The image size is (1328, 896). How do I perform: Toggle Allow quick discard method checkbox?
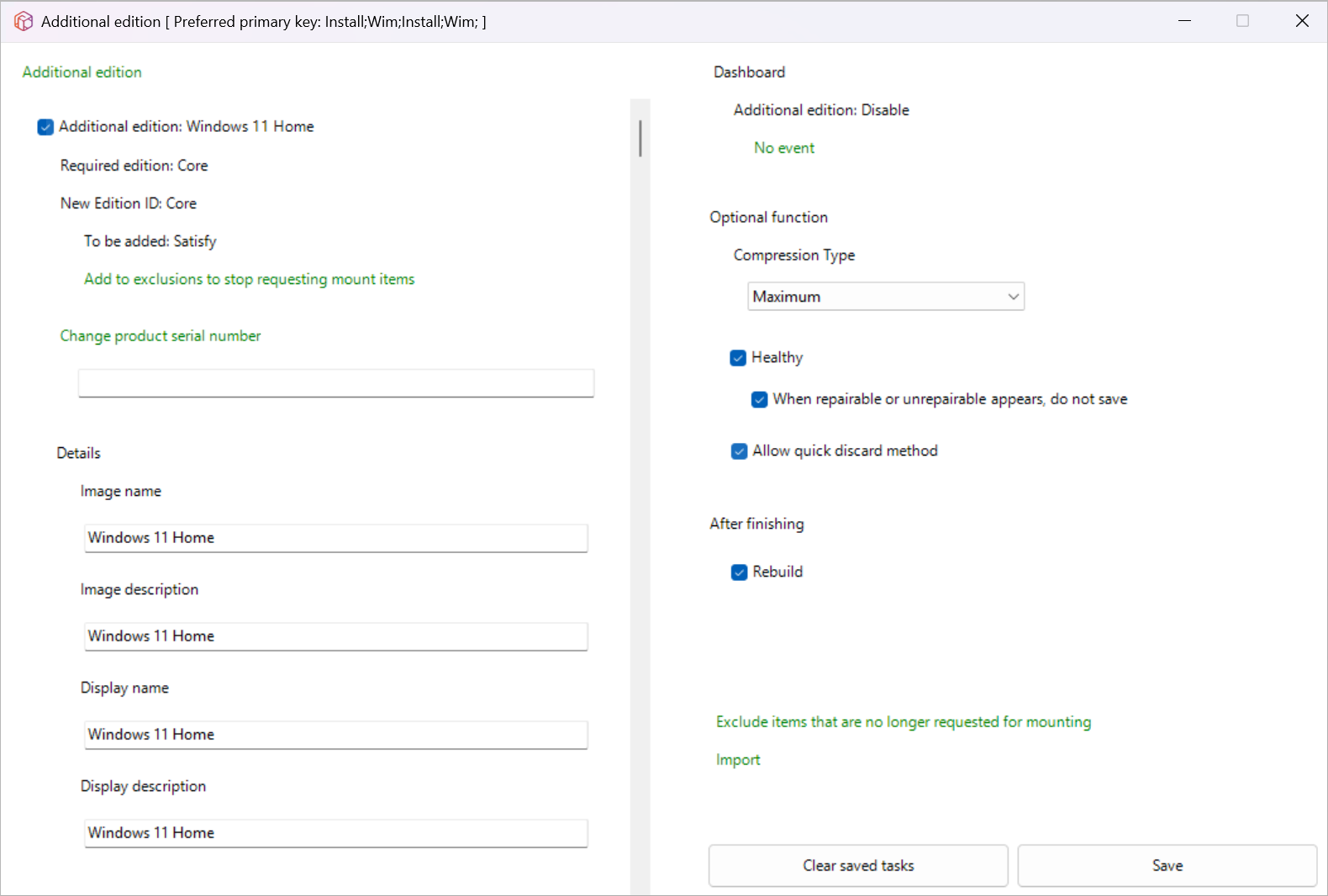tap(739, 451)
